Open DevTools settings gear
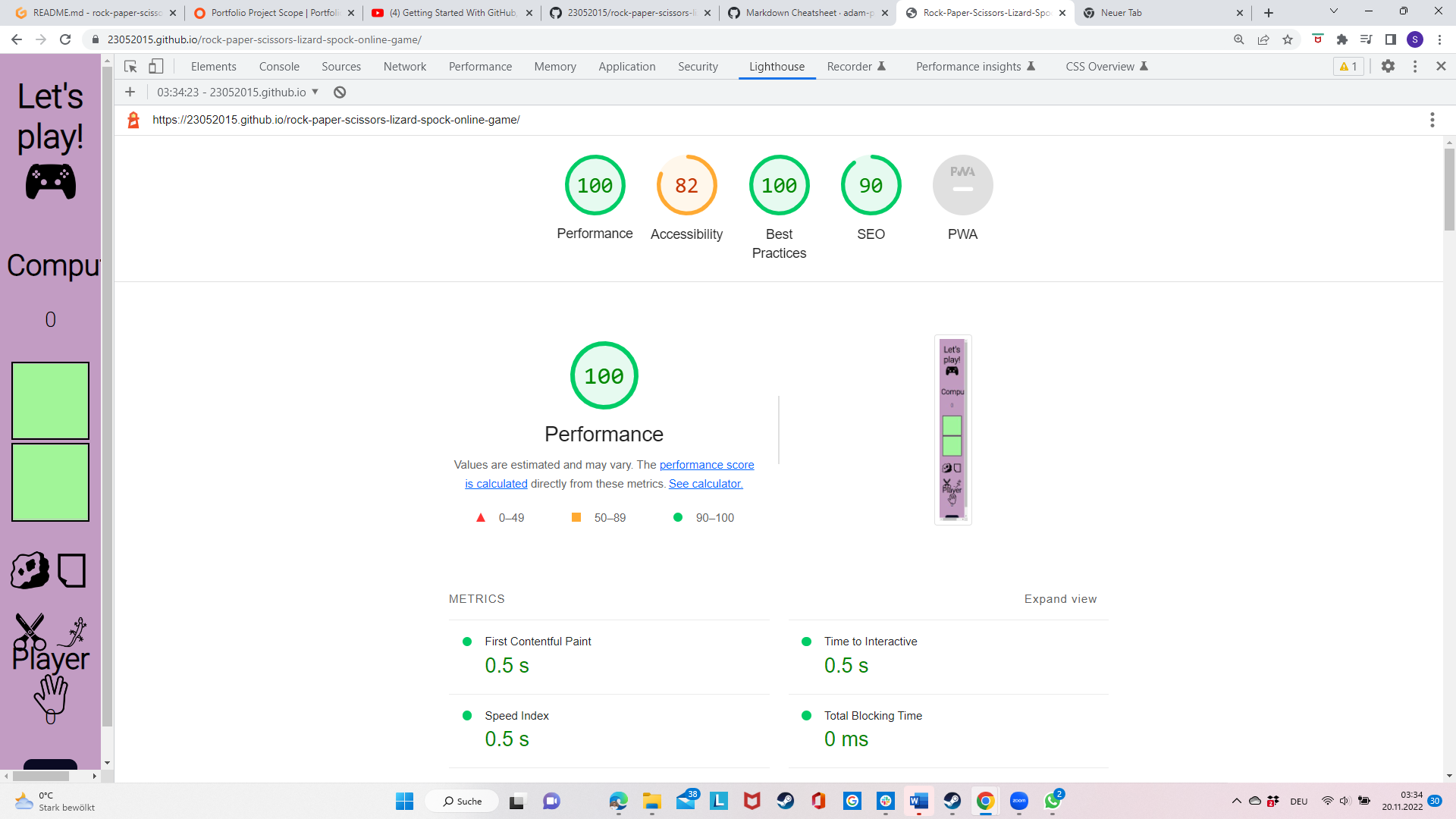This screenshot has width=1456, height=819. pyautogui.click(x=1388, y=67)
